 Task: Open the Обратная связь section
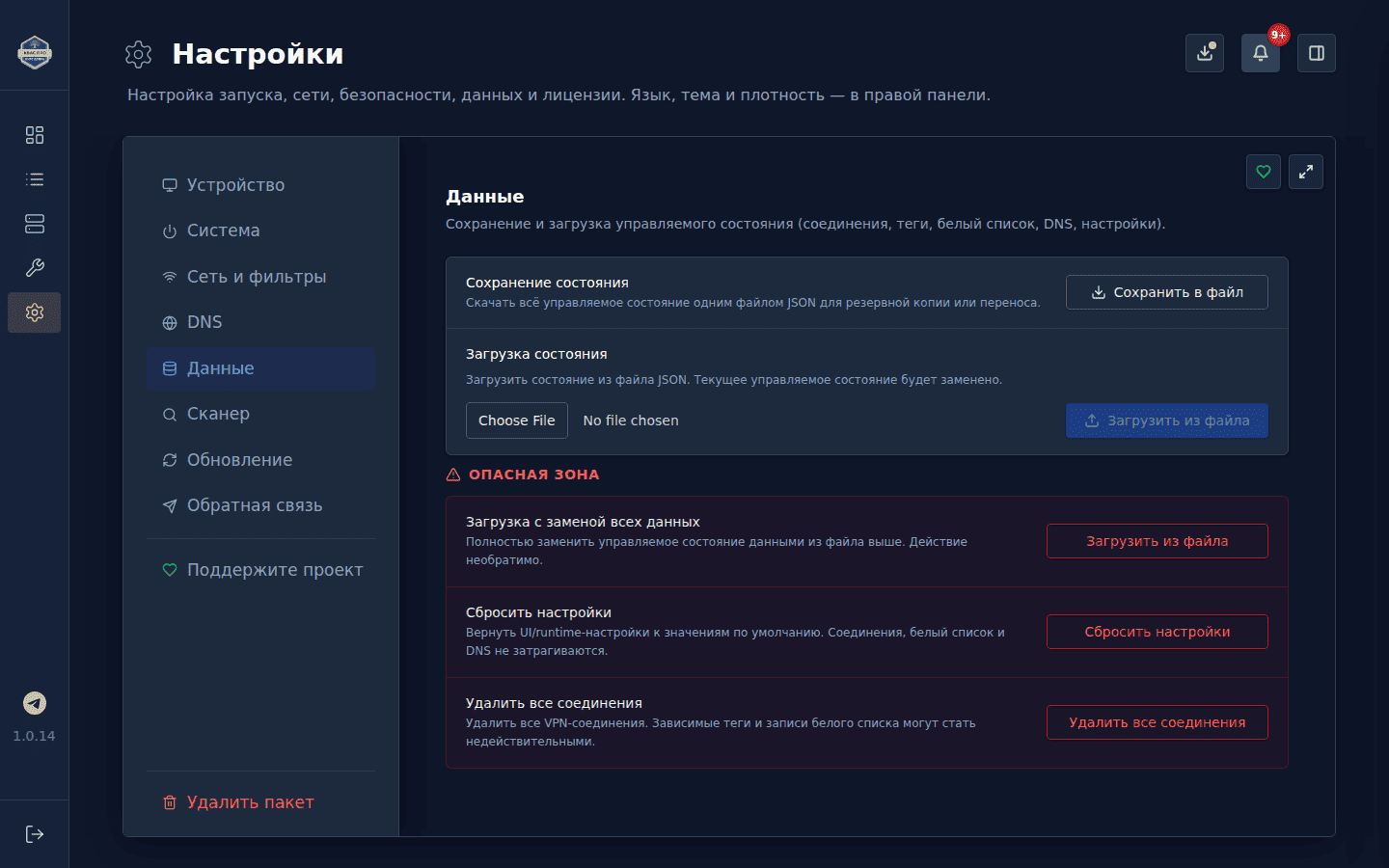(x=260, y=505)
